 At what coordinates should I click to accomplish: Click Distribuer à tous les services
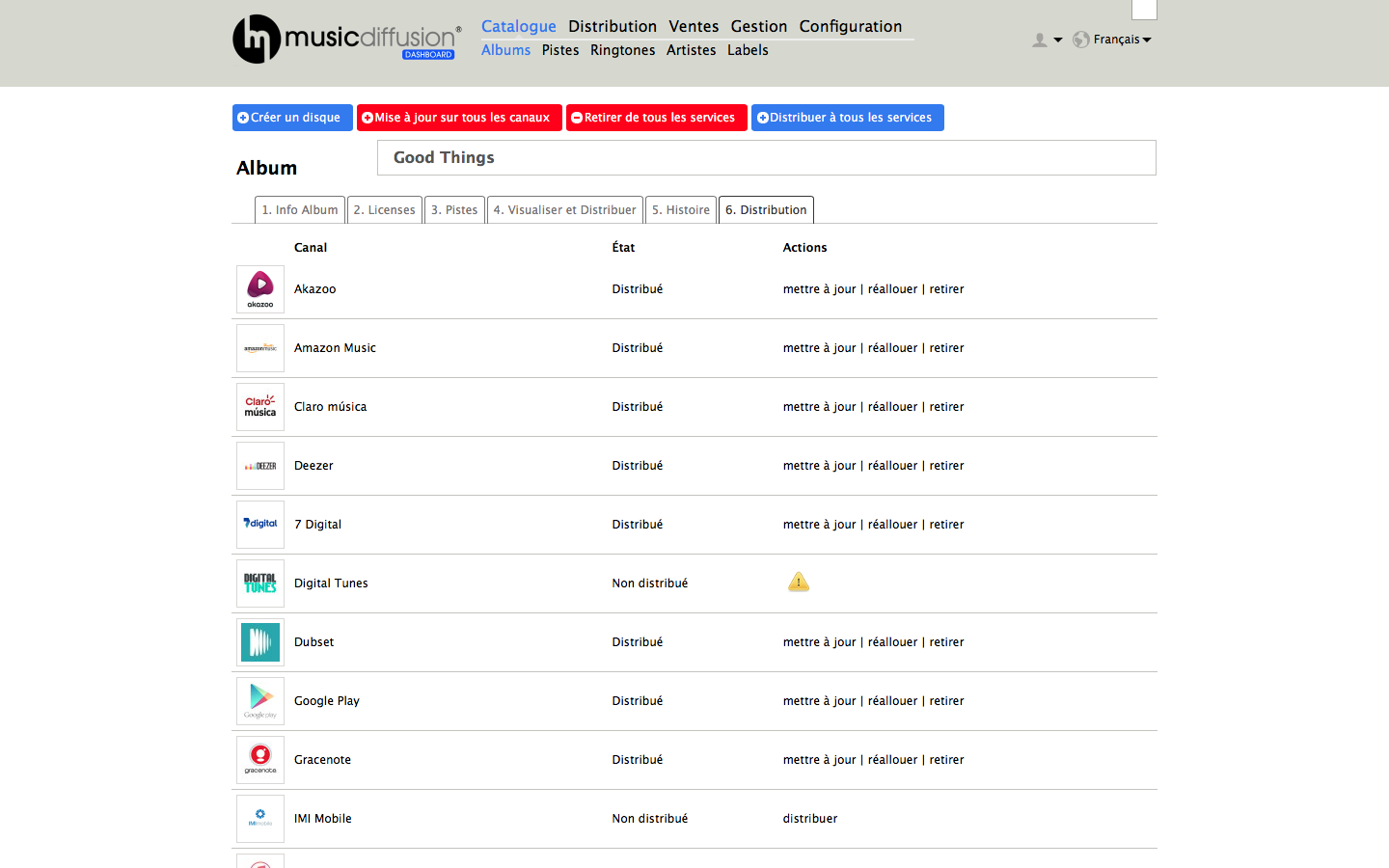click(848, 118)
